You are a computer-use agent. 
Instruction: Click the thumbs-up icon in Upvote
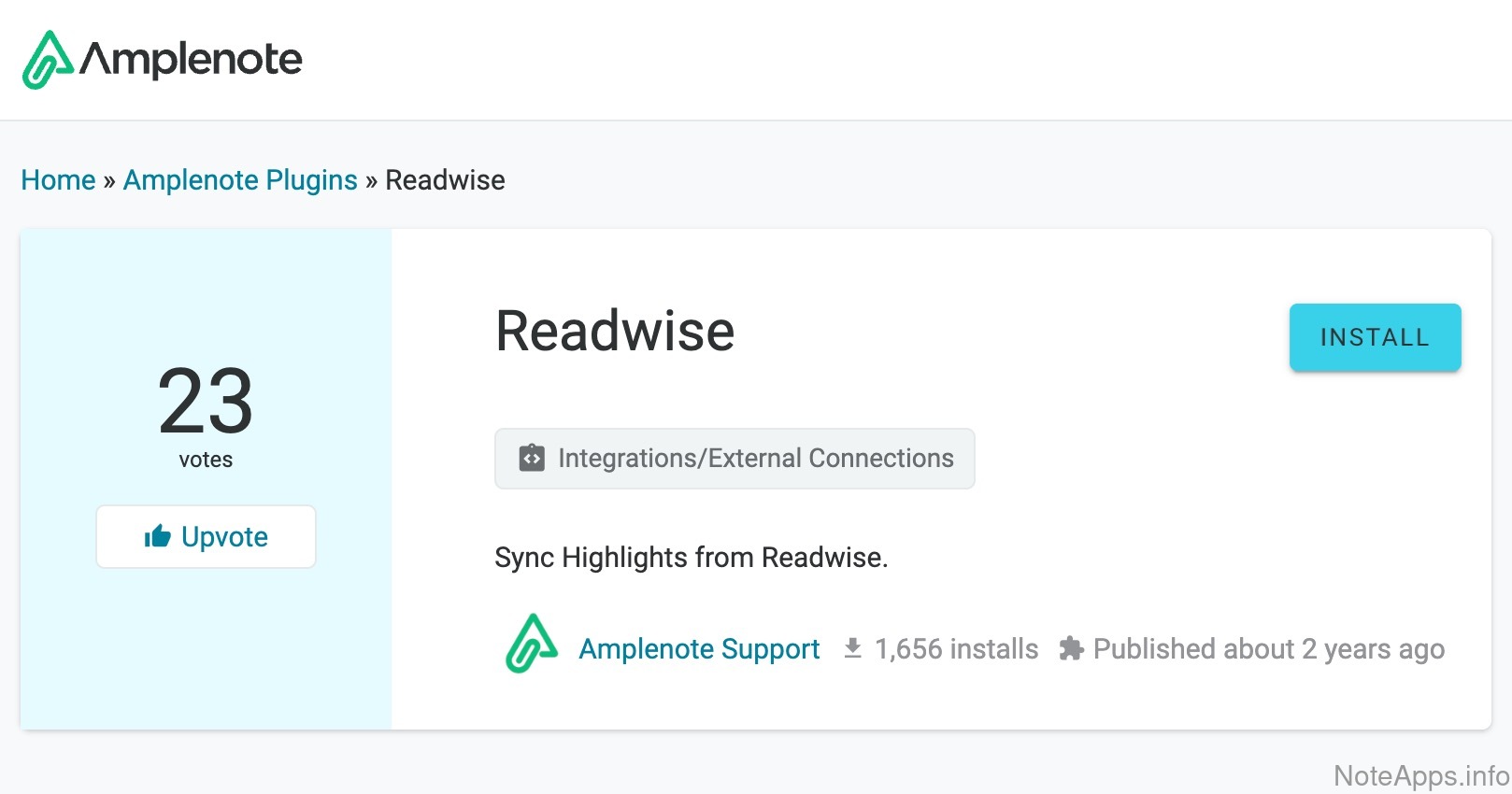158,536
